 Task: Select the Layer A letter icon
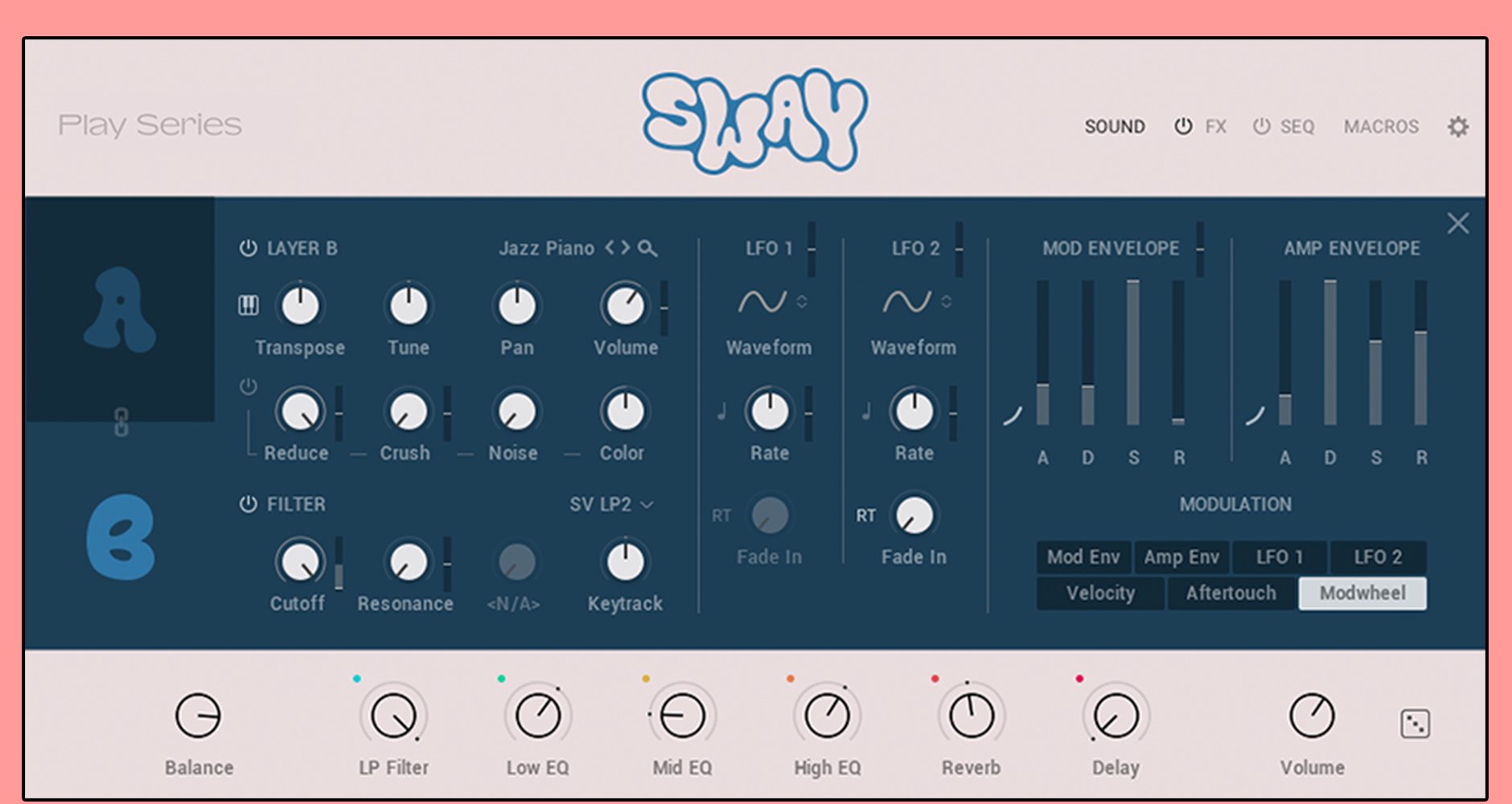119,310
